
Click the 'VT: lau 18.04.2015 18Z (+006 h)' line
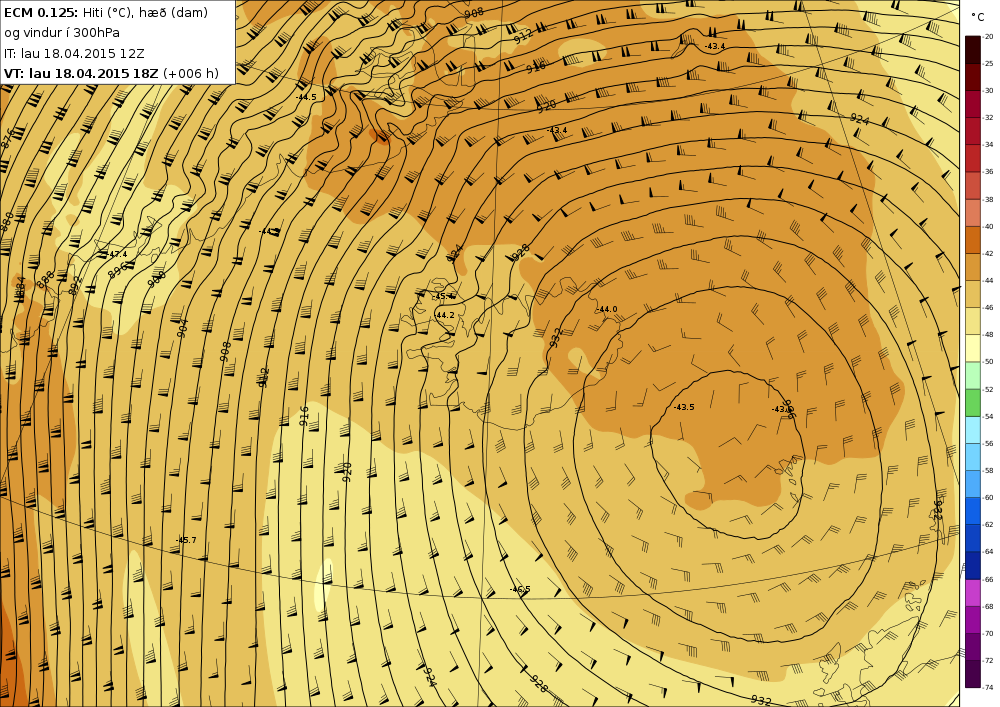[111, 73]
